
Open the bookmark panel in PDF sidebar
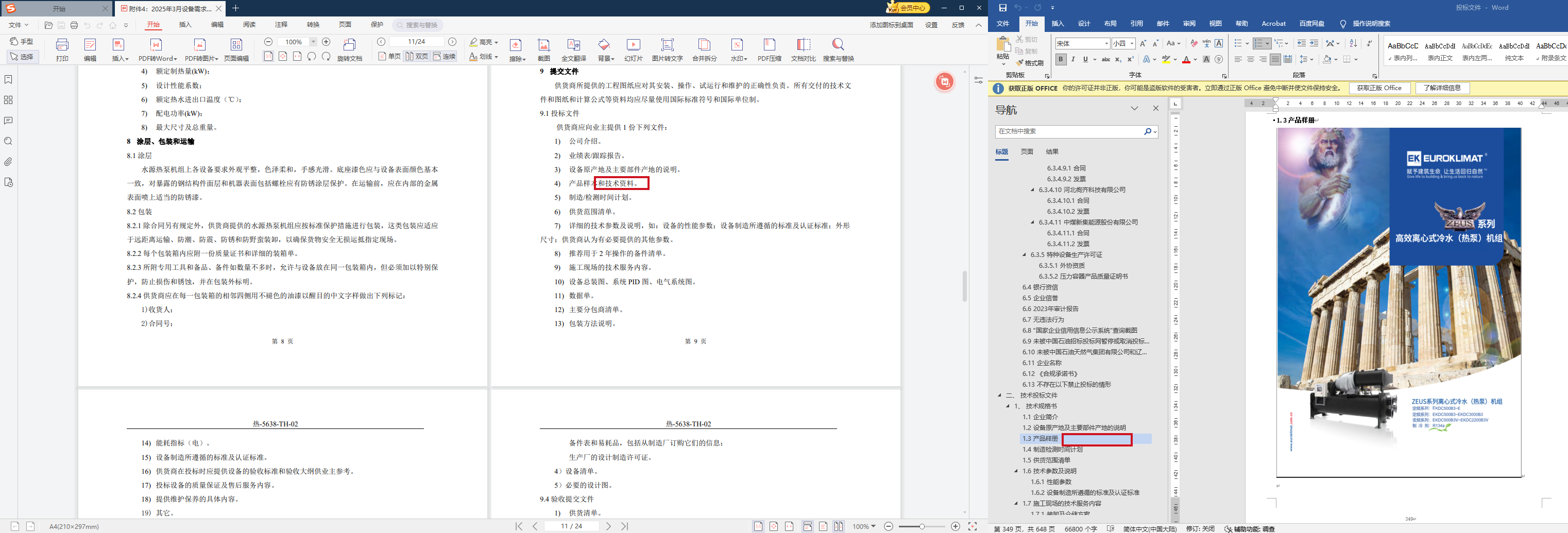tap(9, 80)
